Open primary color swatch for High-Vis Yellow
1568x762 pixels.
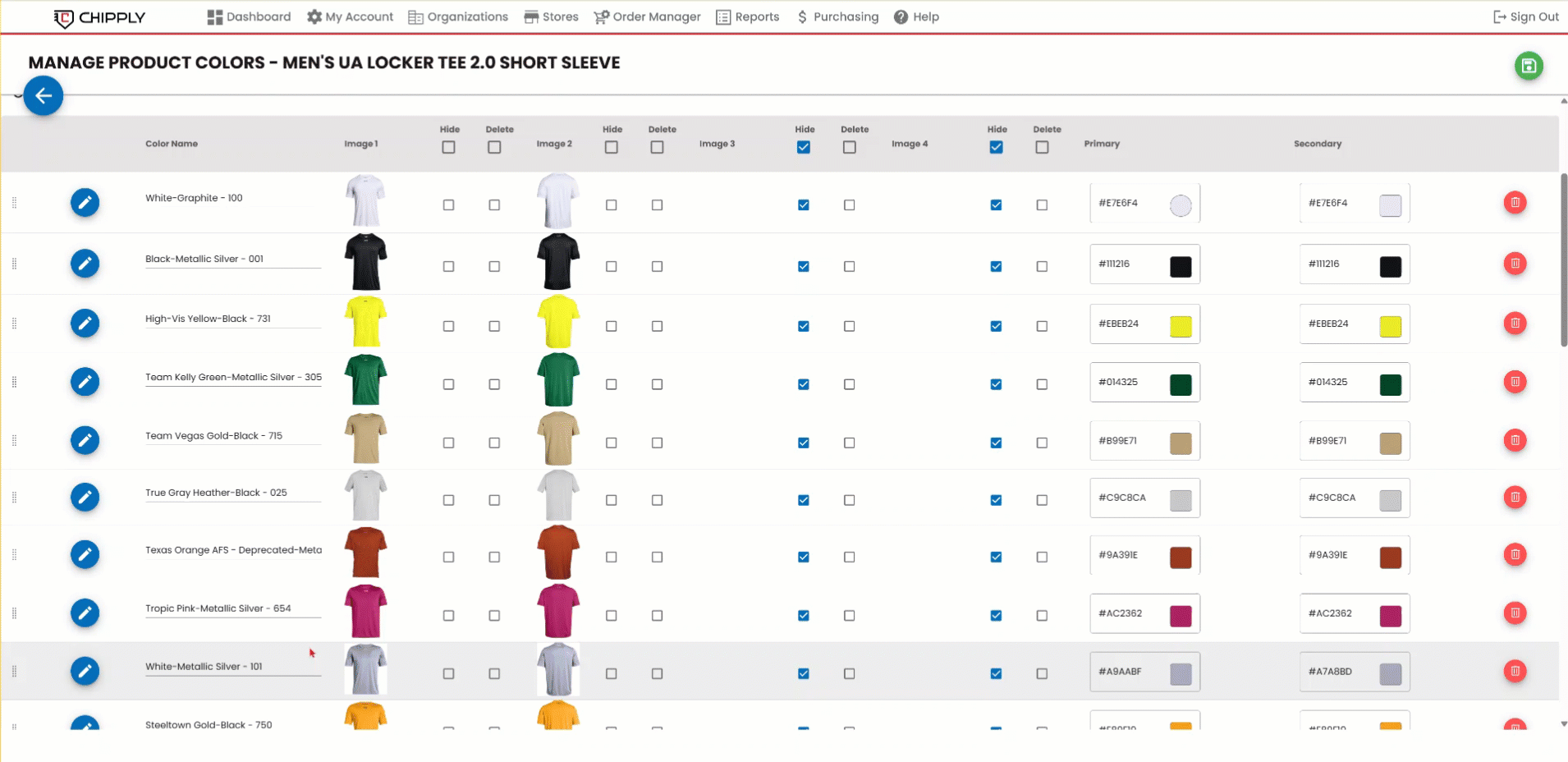(x=1180, y=326)
